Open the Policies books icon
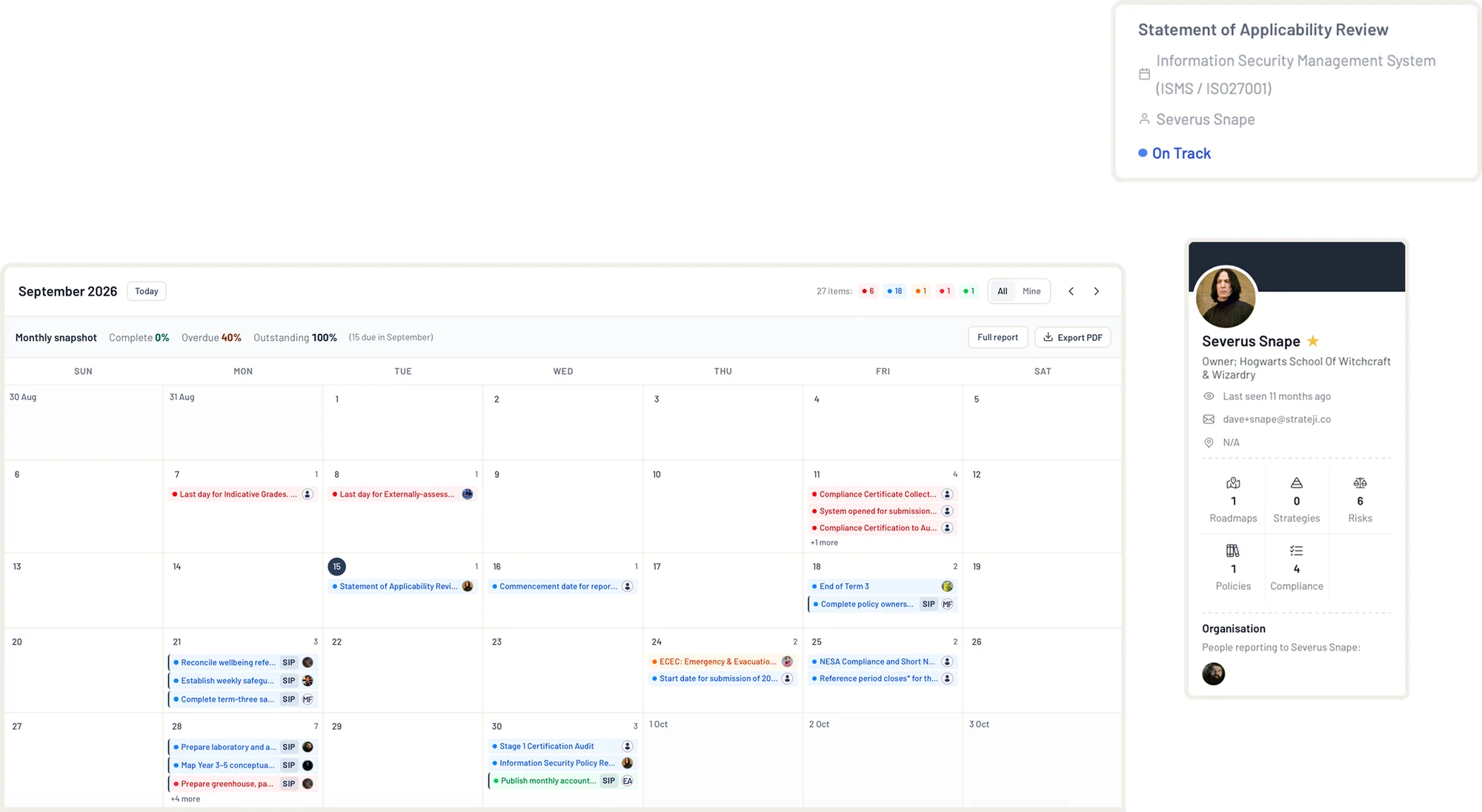The width and height of the screenshot is (1482, 812). coord(1233,550)
